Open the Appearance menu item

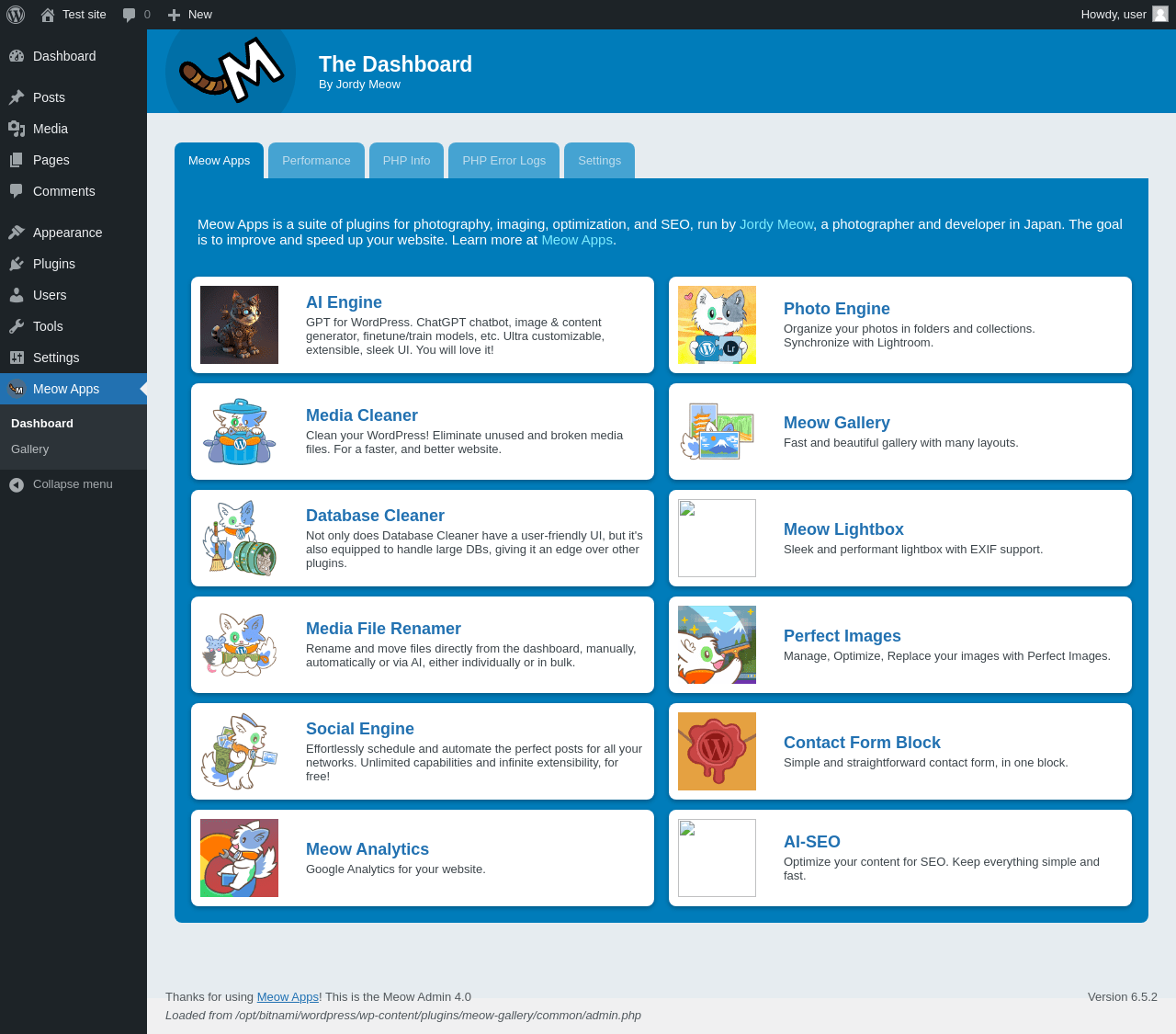73,233
